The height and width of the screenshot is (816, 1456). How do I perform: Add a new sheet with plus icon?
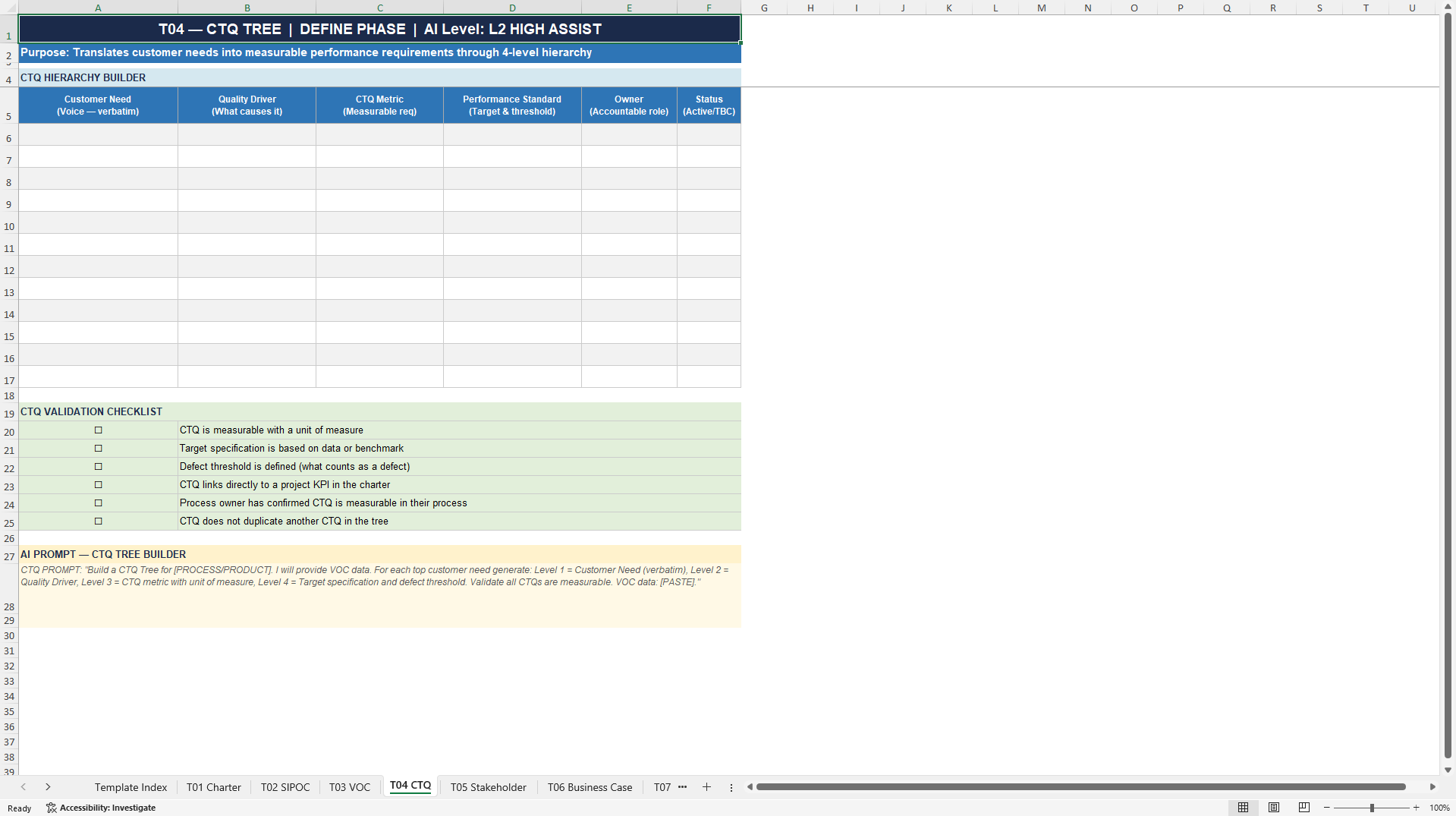tap(706, 787)
